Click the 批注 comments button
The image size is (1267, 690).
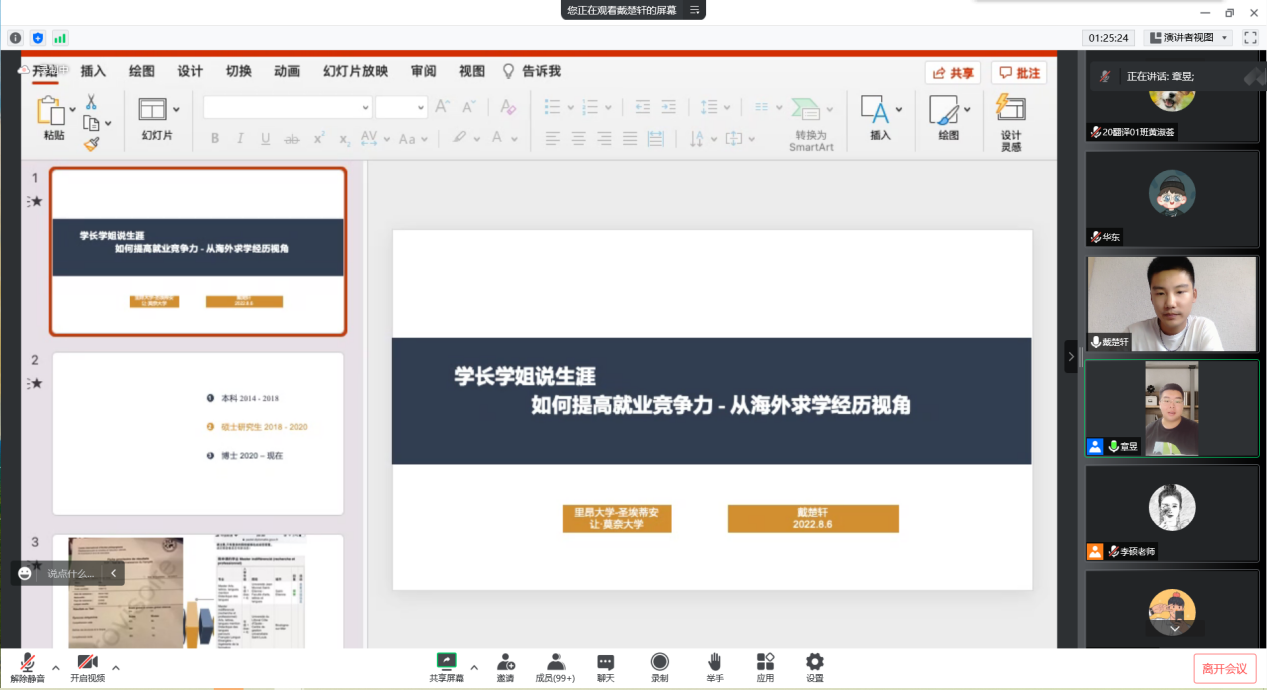pos(1019,73)
